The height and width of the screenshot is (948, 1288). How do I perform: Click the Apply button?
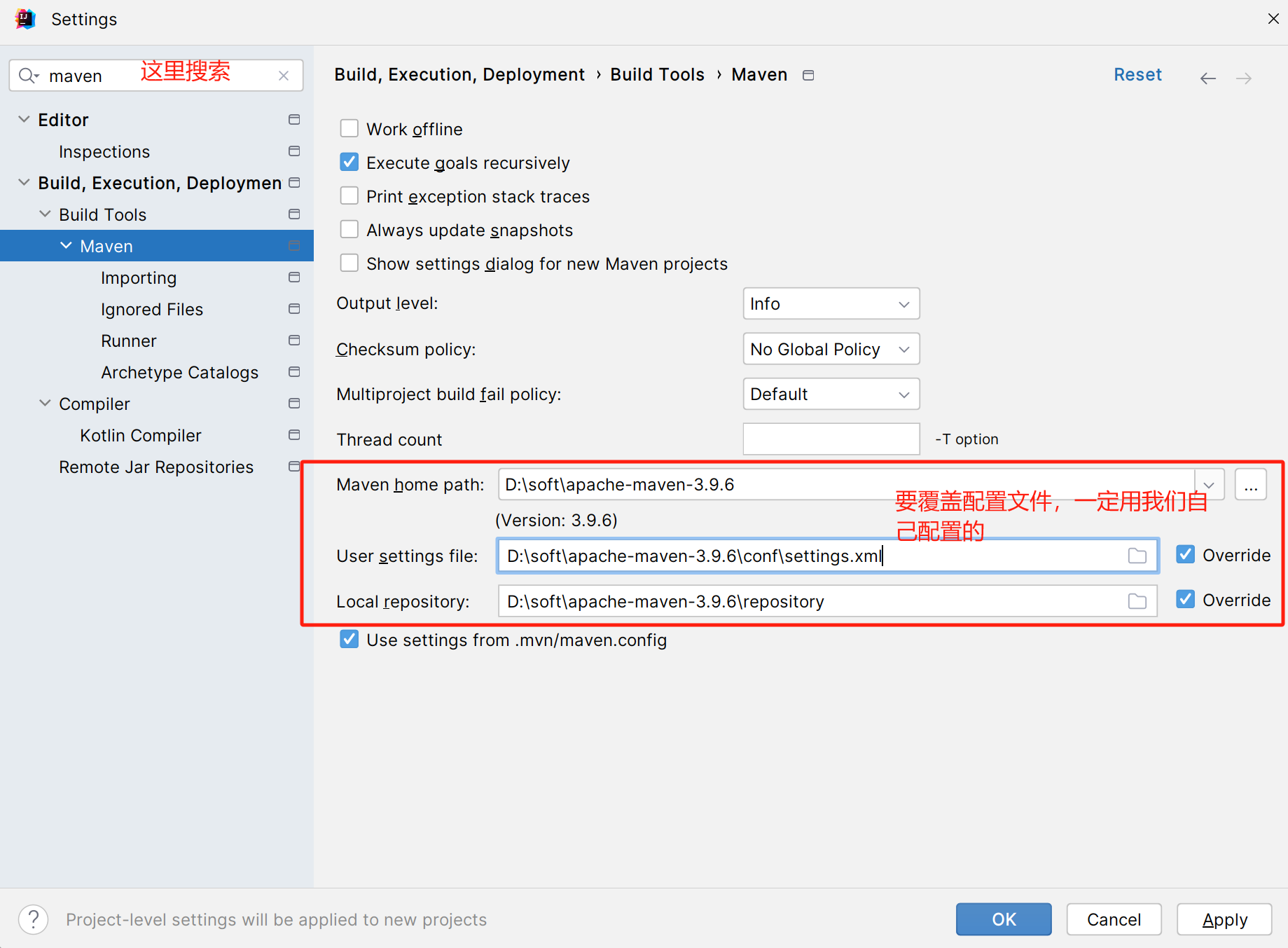pos(1224,919)
